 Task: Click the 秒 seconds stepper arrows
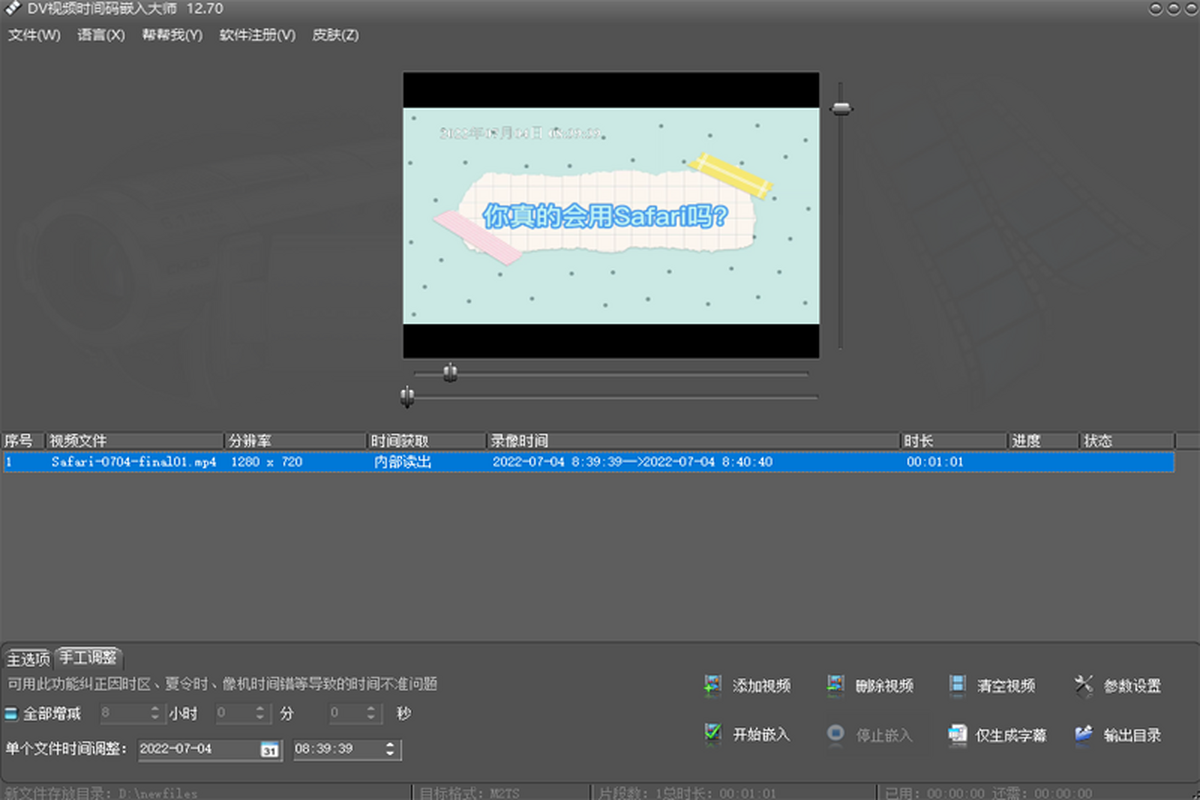coord(373,713)
